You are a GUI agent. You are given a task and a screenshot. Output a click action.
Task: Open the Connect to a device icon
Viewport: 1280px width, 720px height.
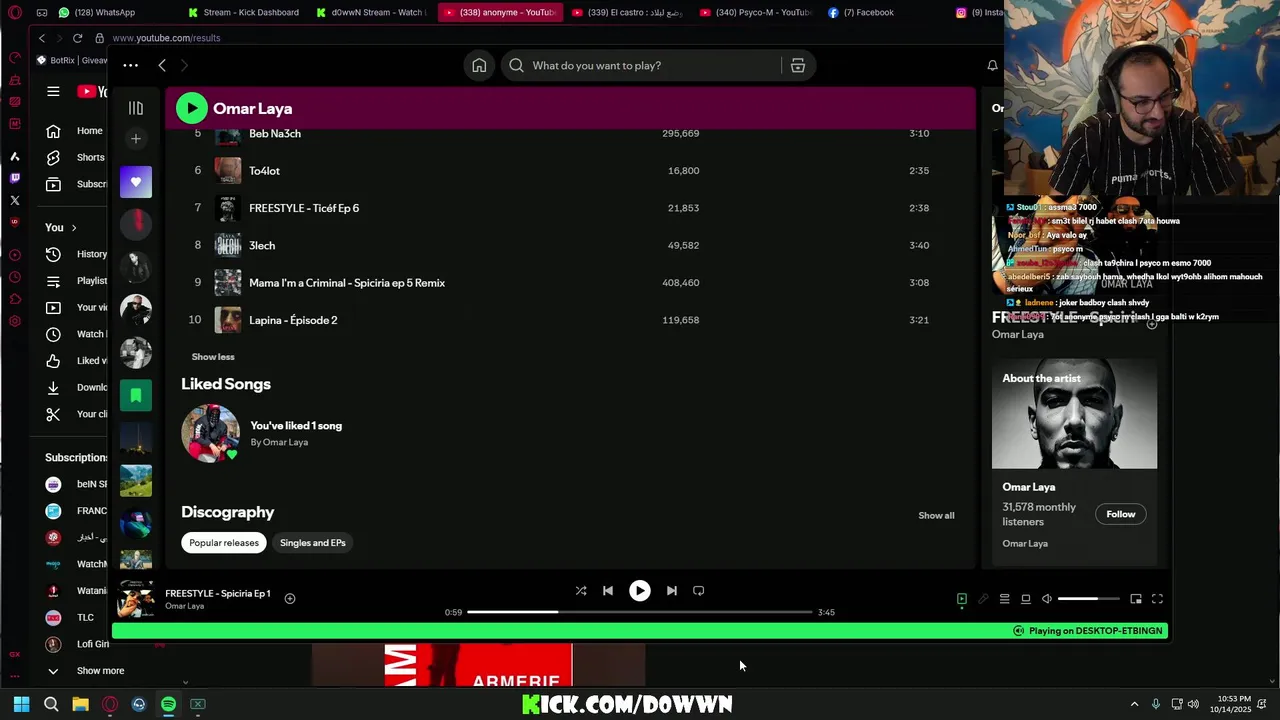pyautogui.click(x=1026, y=599)
